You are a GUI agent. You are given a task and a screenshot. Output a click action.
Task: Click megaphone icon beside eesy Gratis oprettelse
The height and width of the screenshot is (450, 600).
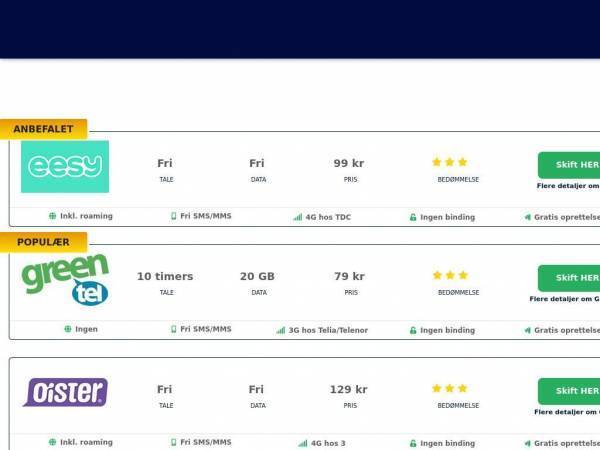click(x=528, y=217)
